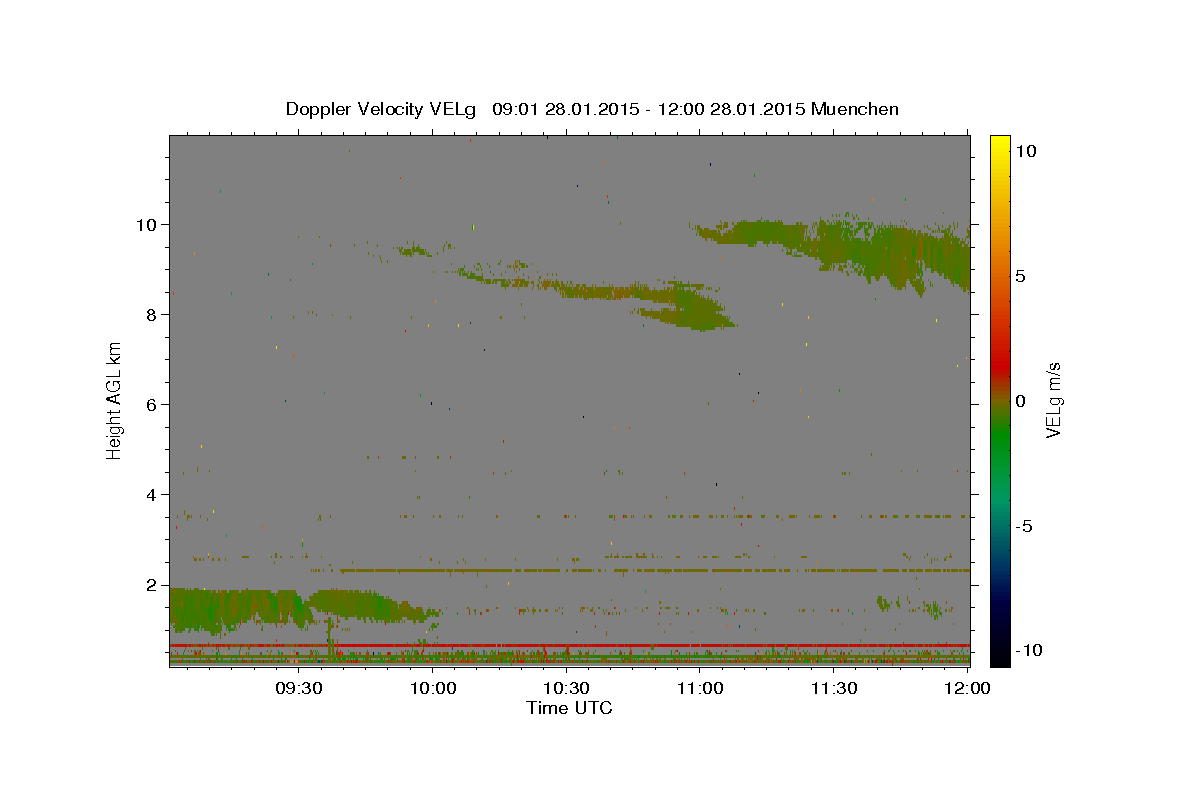Screen dimensions: 1200x800
Task: Click the 'VELg m/s' colorbar label
Action: [1053, 400]
